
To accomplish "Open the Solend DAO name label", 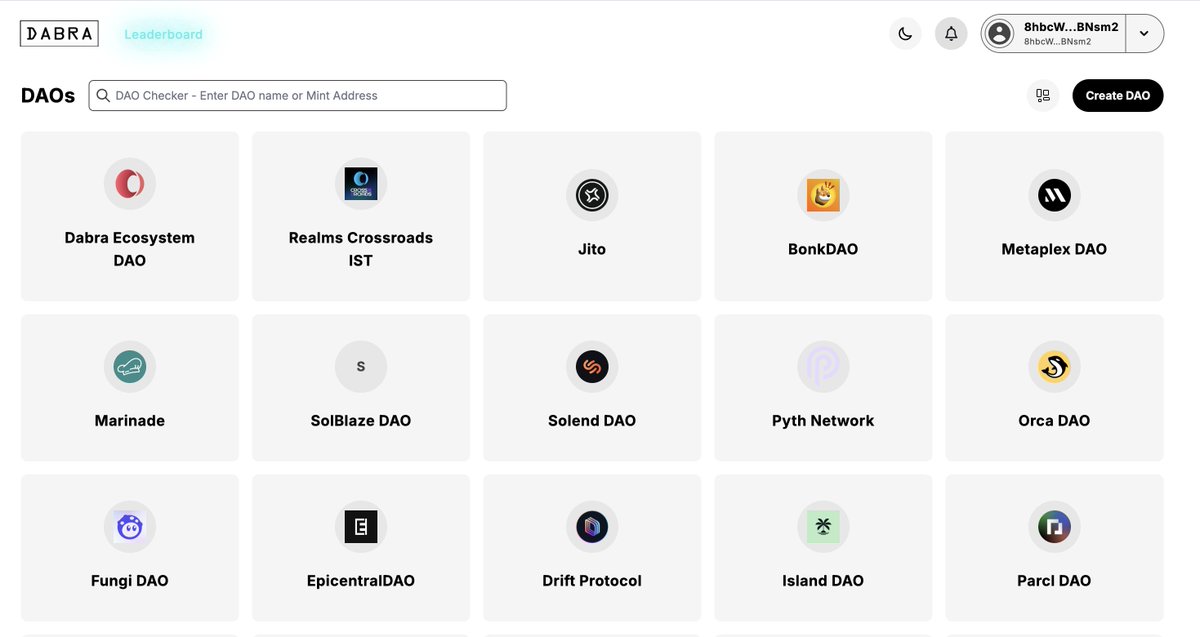I will pos(592,421).
